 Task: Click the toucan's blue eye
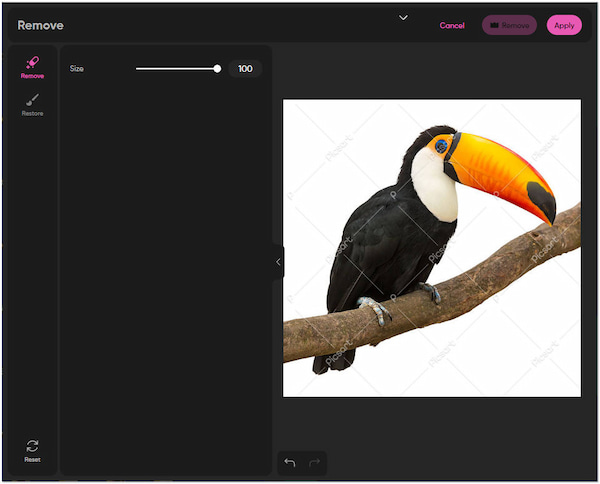point(441,146)
